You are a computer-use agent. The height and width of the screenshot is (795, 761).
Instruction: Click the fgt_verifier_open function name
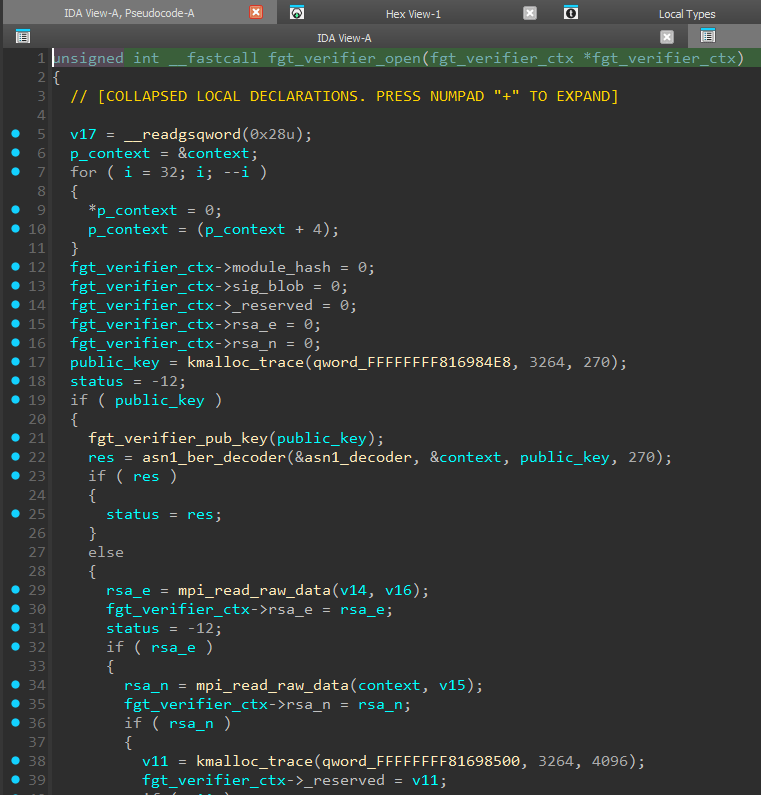[x=343, y=58]
